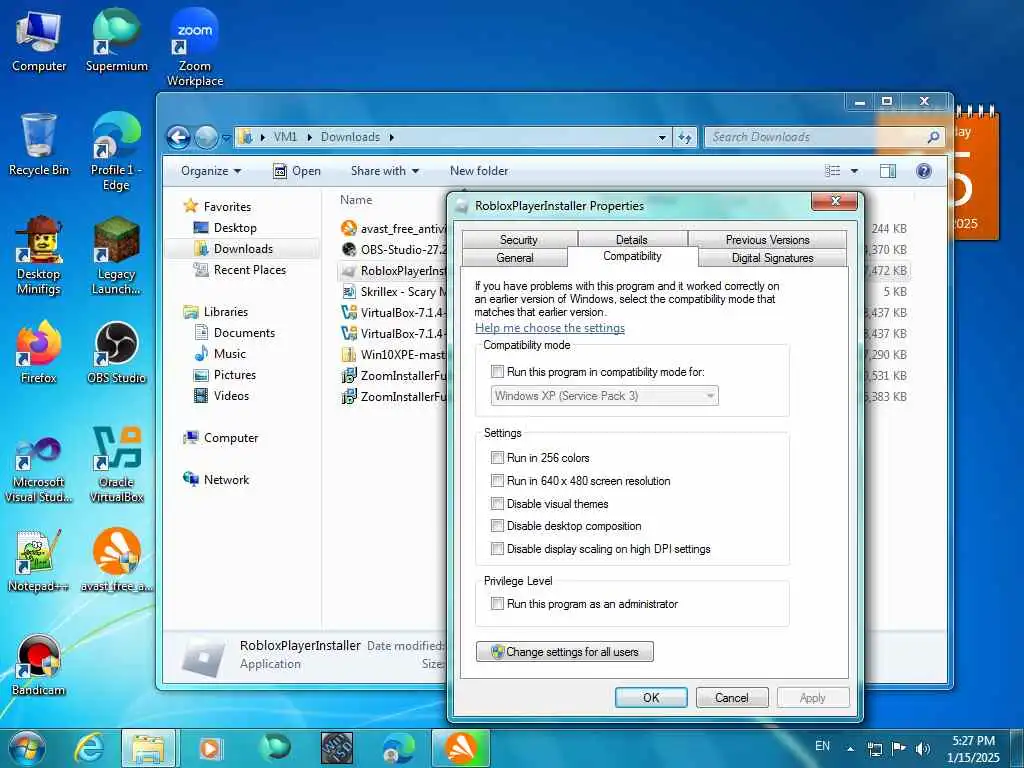Select the OBS-Studio-27.2 file
1024x768 pixels.
coord(393,249)
